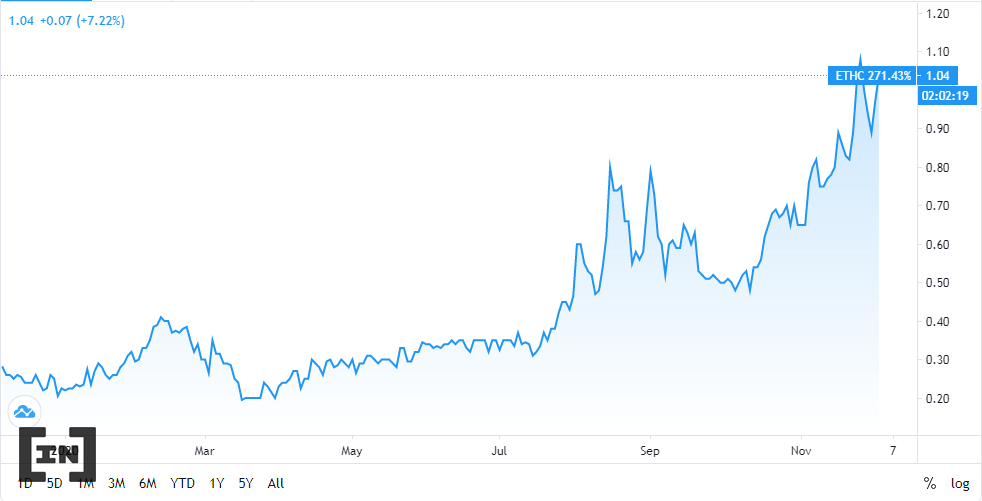Select the YTD time range

(x=183, y=483)
